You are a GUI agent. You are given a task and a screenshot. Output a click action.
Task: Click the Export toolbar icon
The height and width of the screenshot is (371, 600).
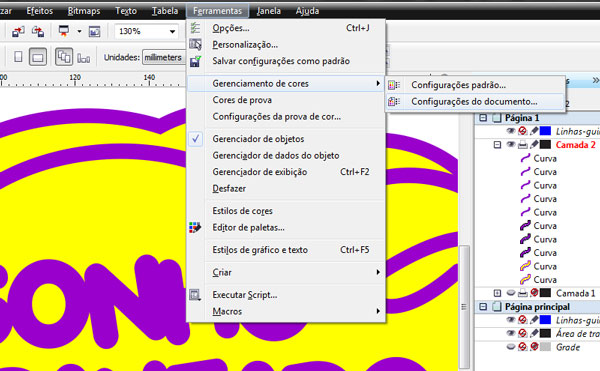38,31
